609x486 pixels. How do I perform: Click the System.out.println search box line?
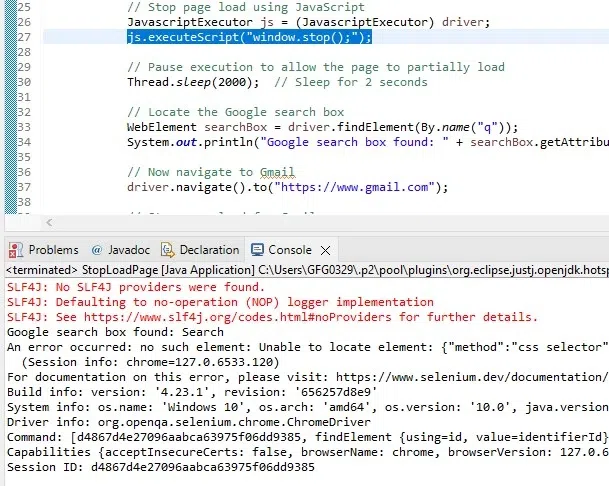click(368, 142)
